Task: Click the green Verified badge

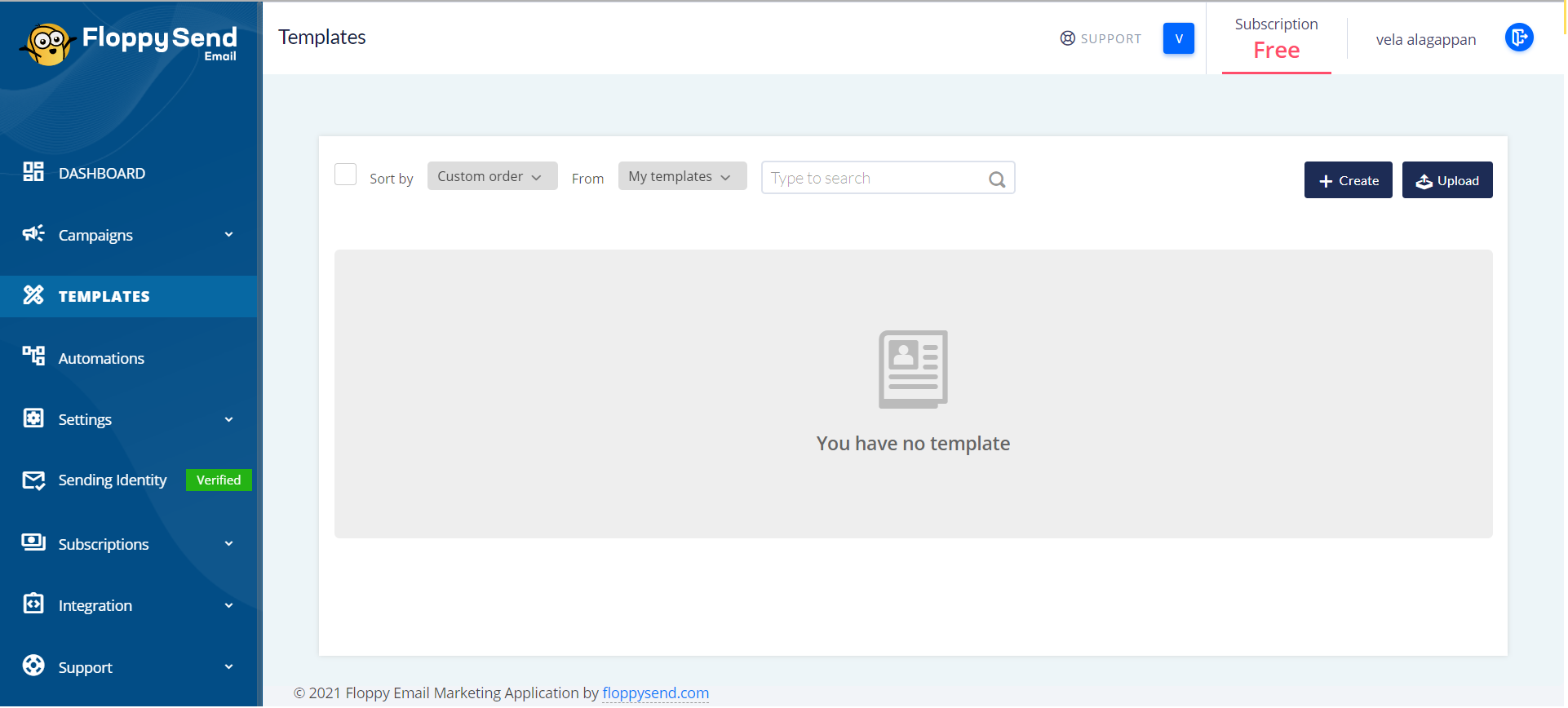Action: pos(219,480)
